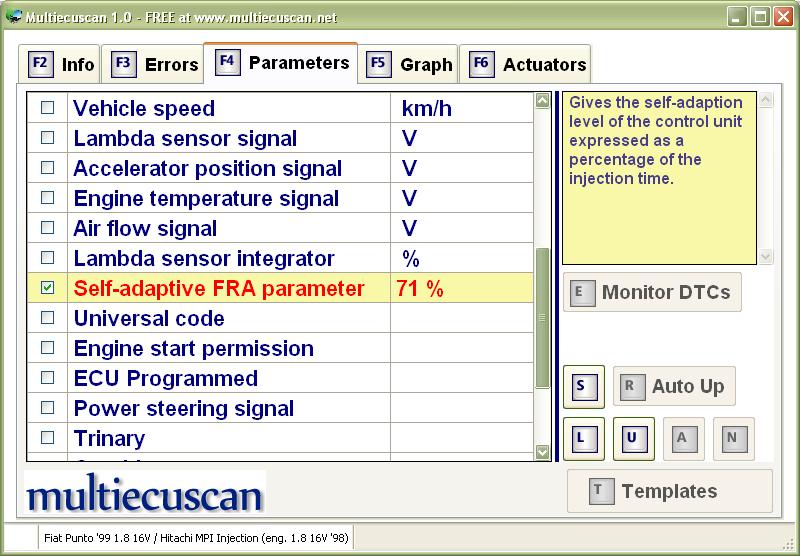Image resolution: width=800 pixels, height=556 pixels.
Task: Click the F2 key icon on the Info tab
Action: pos(41,64)
